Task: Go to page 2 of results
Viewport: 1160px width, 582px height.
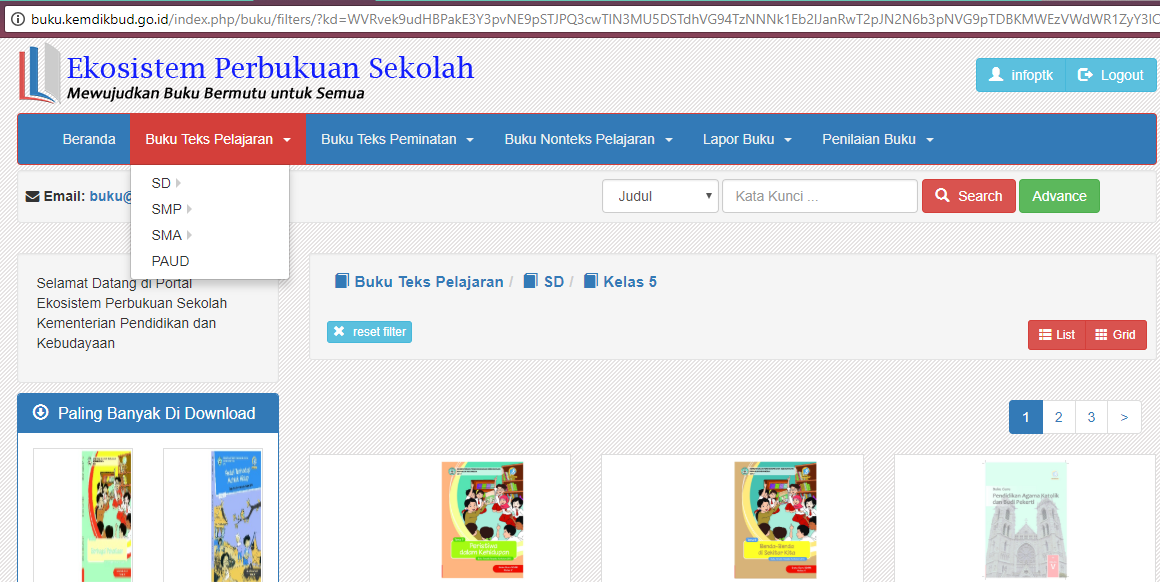Action: click(x=1058, y=416)
